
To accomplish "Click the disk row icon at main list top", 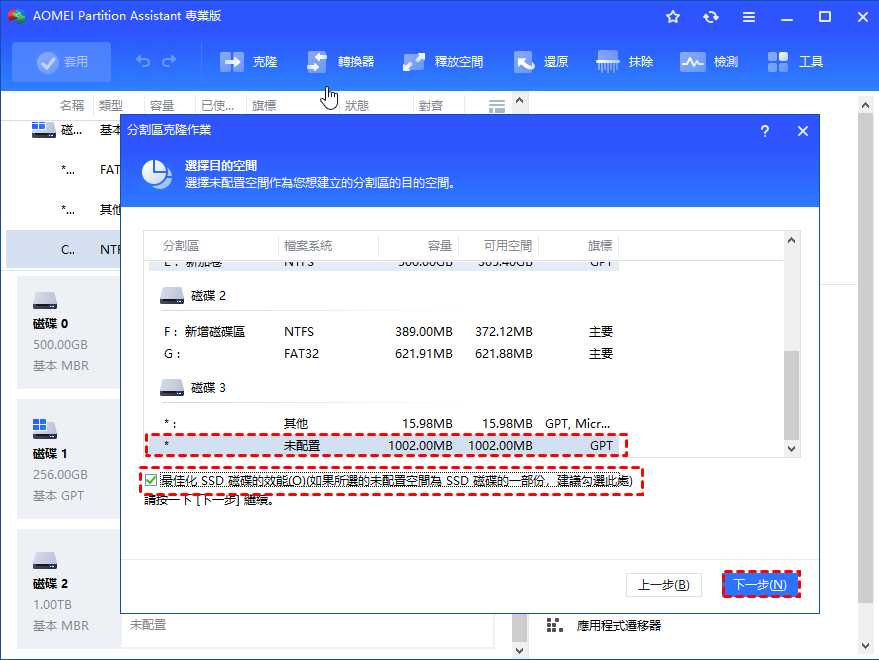I will point(43,130).
